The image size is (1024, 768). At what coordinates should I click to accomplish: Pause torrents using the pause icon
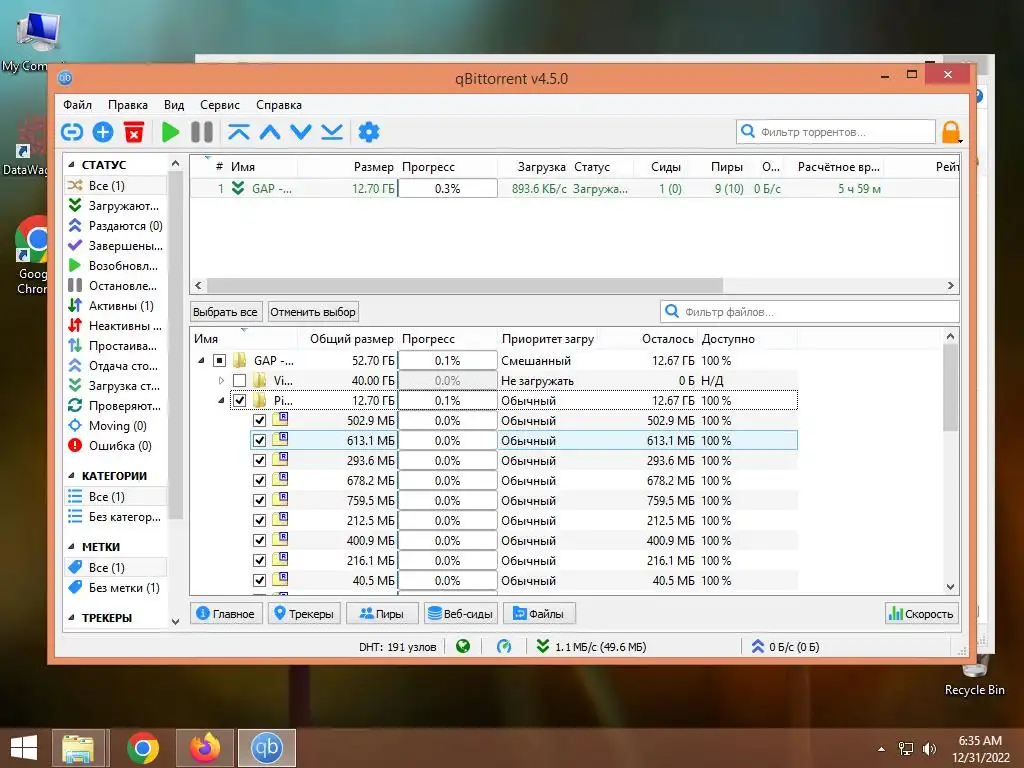(x=202, y=133)
